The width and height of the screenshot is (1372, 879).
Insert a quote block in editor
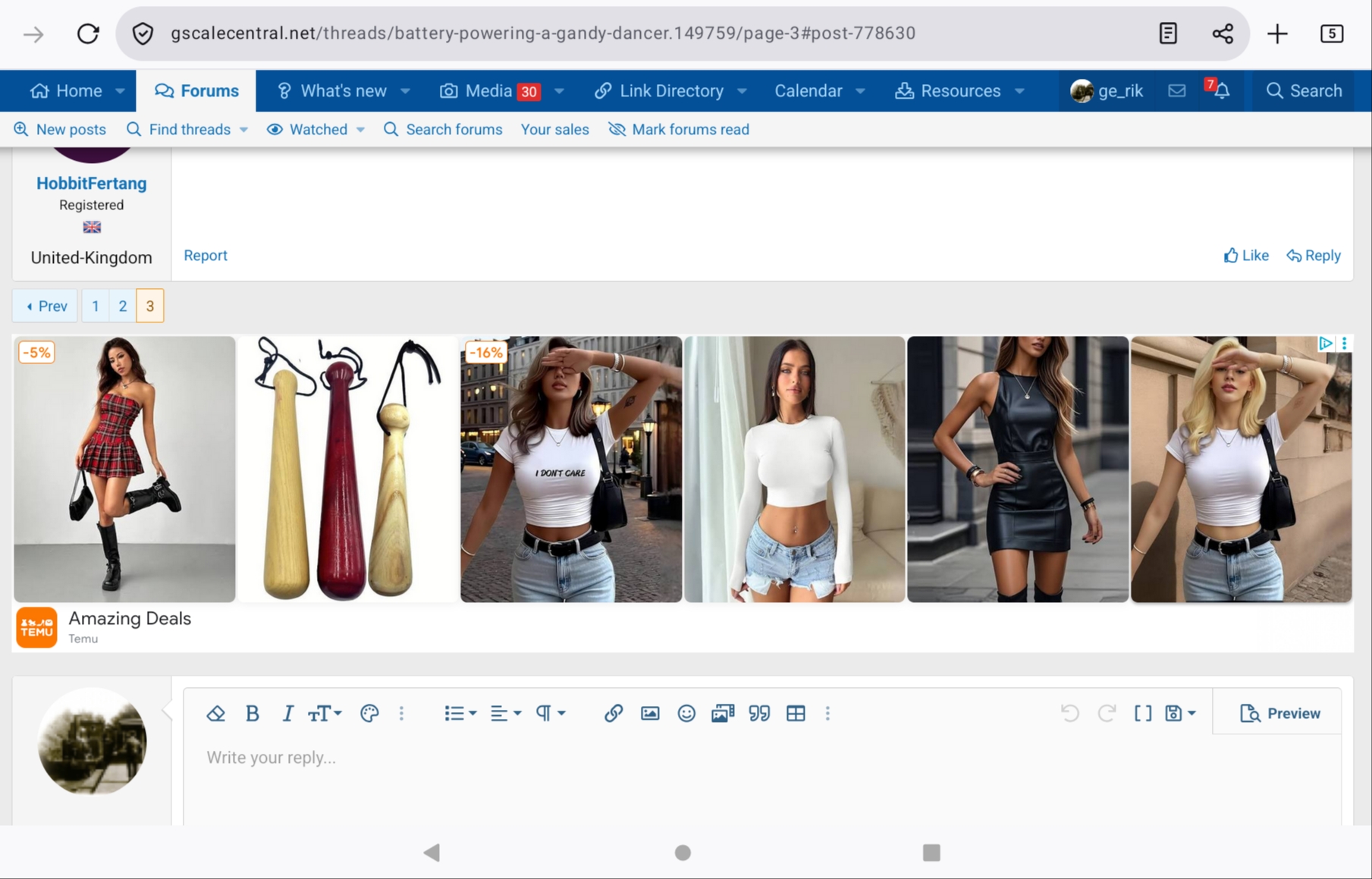coord(759,713)
